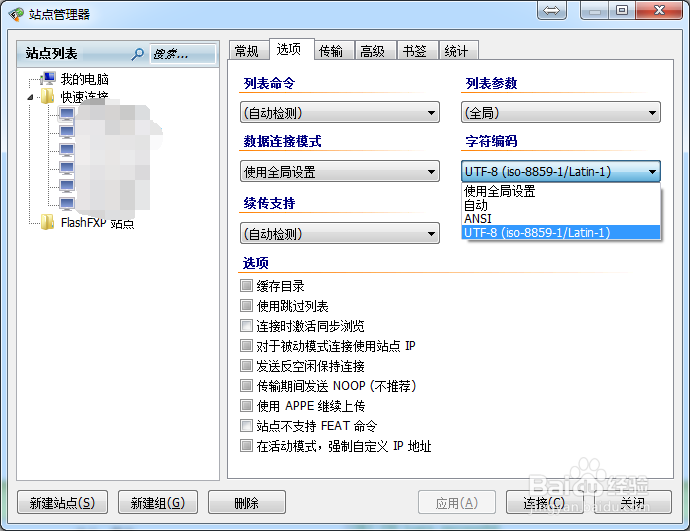Viewport: 690px width, 531px height.
Task: Click the double-arrow expand button in title bar
Action: click(x=551, y=11)
